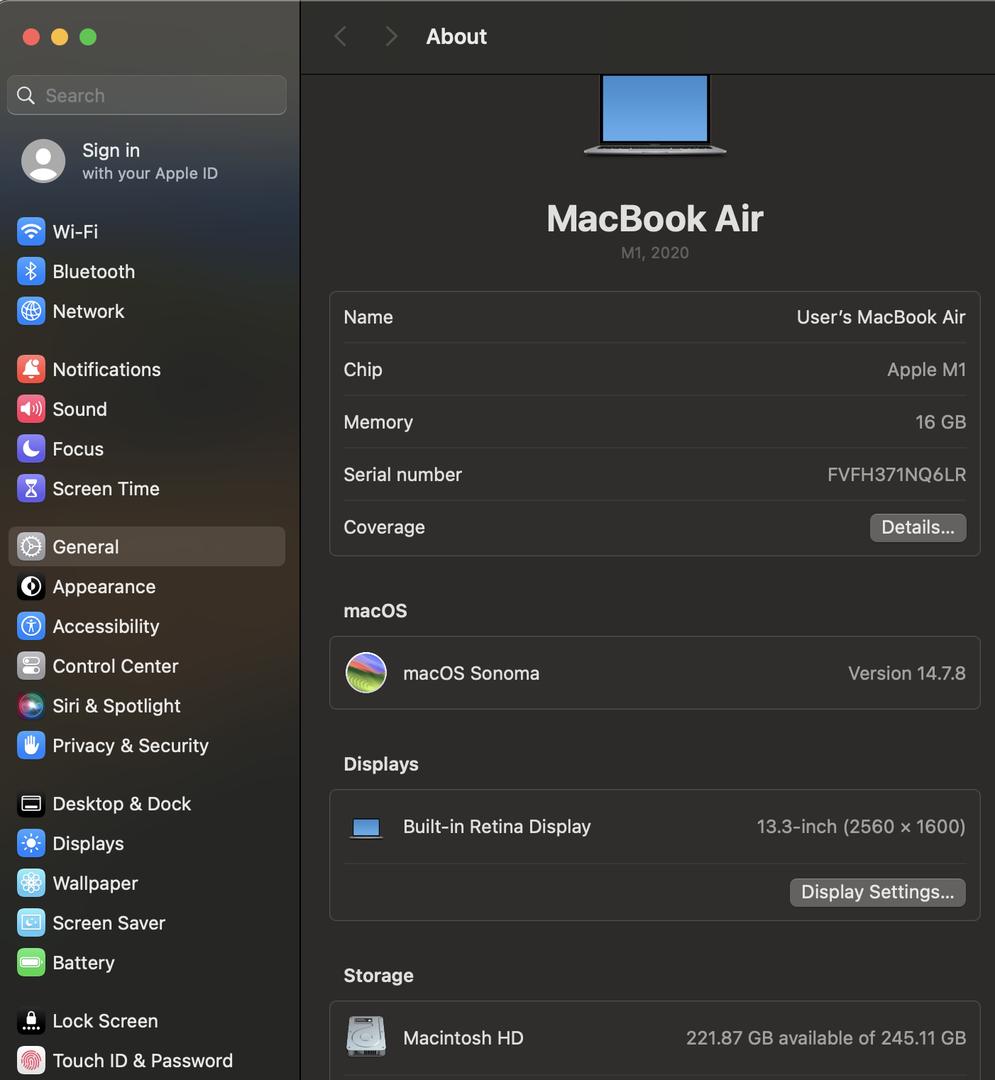Image resolution: width=995 pixels, height=1080 pixels.
Task: Click the Siri & Spotlight icon
Action: (x=31, y=706)
